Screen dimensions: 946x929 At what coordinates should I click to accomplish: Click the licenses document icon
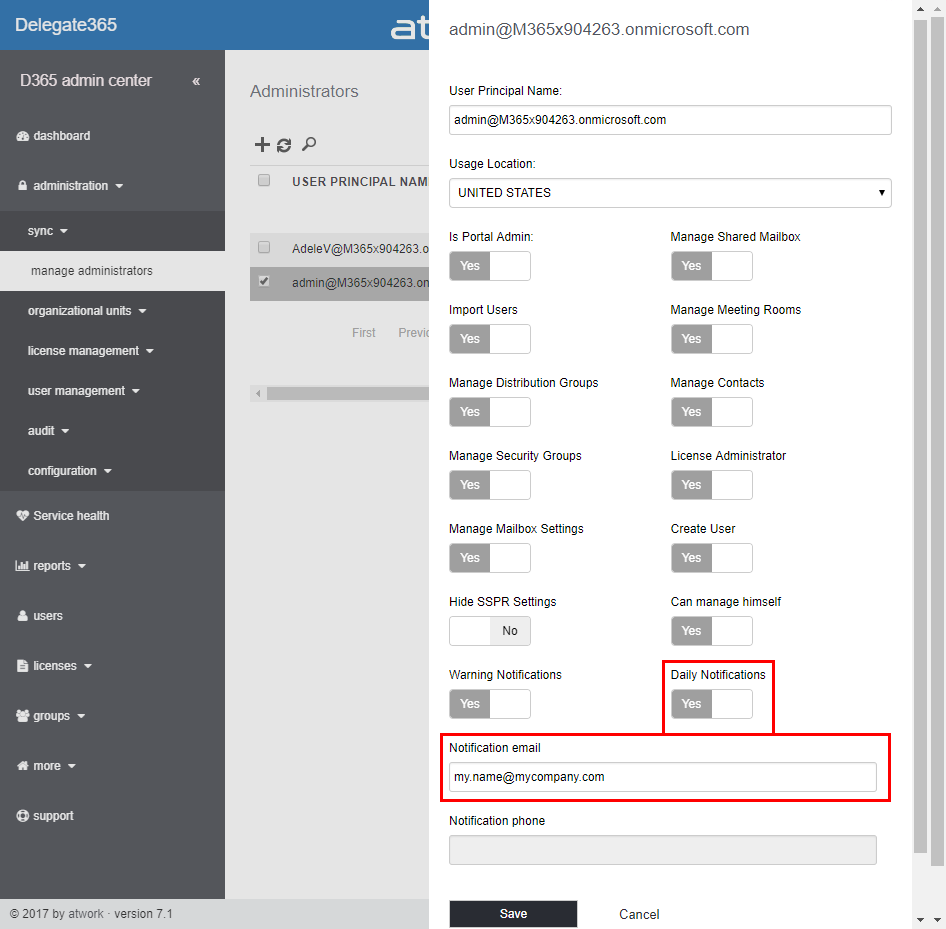pyautogui.click(x=22, y=666)
